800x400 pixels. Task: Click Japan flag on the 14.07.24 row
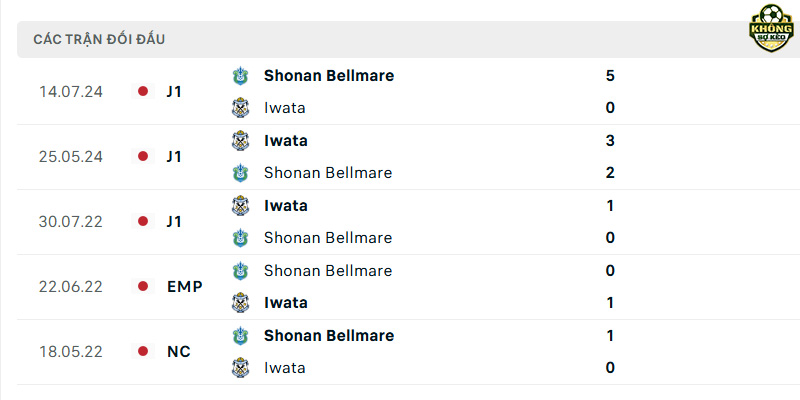(x=143, y=91)
